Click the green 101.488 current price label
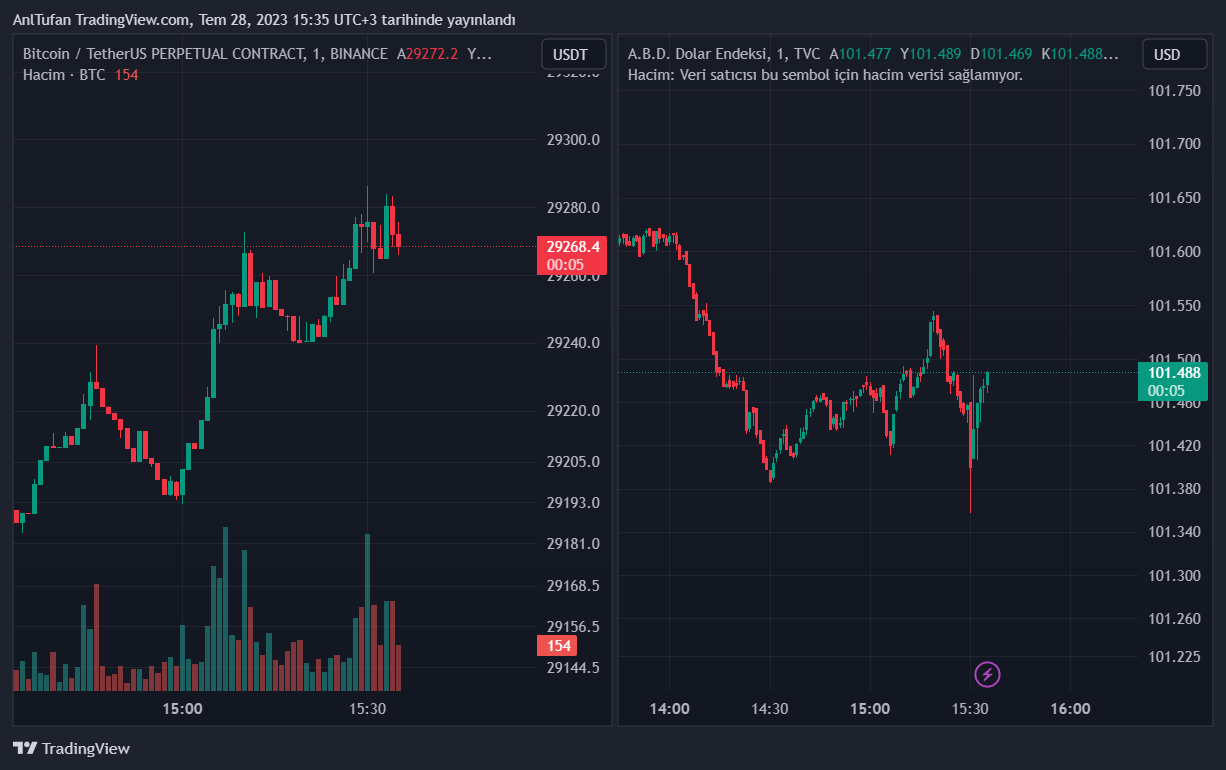 click(x=1173, y=381)
